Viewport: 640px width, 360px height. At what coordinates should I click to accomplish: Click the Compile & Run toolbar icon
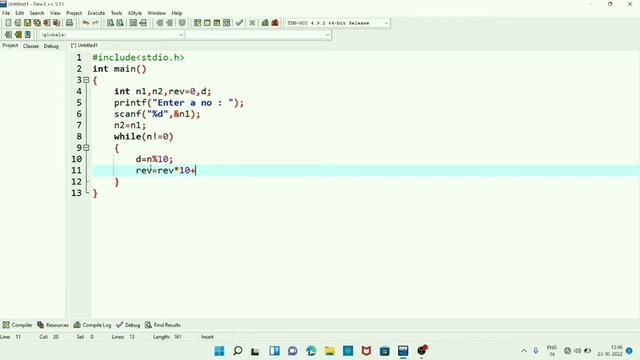217,23
